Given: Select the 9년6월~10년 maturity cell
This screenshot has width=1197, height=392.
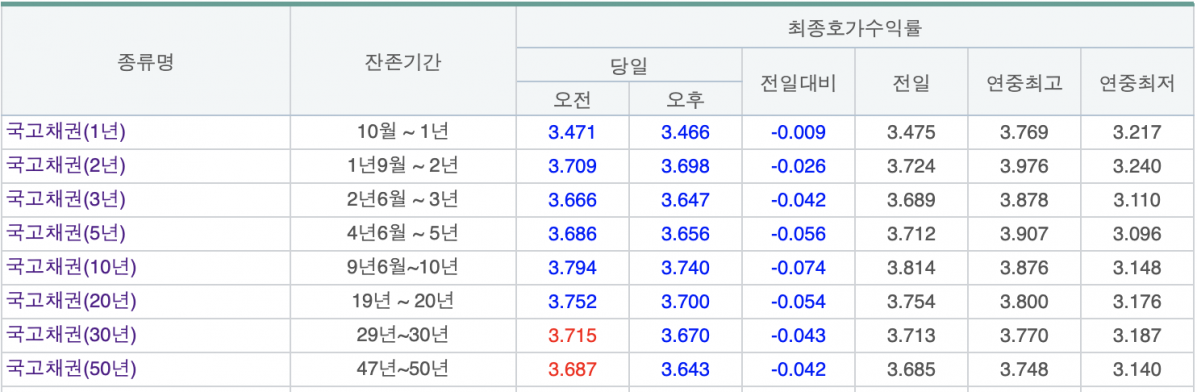Looking at the screenshot, I should click(x=403, y=267).
